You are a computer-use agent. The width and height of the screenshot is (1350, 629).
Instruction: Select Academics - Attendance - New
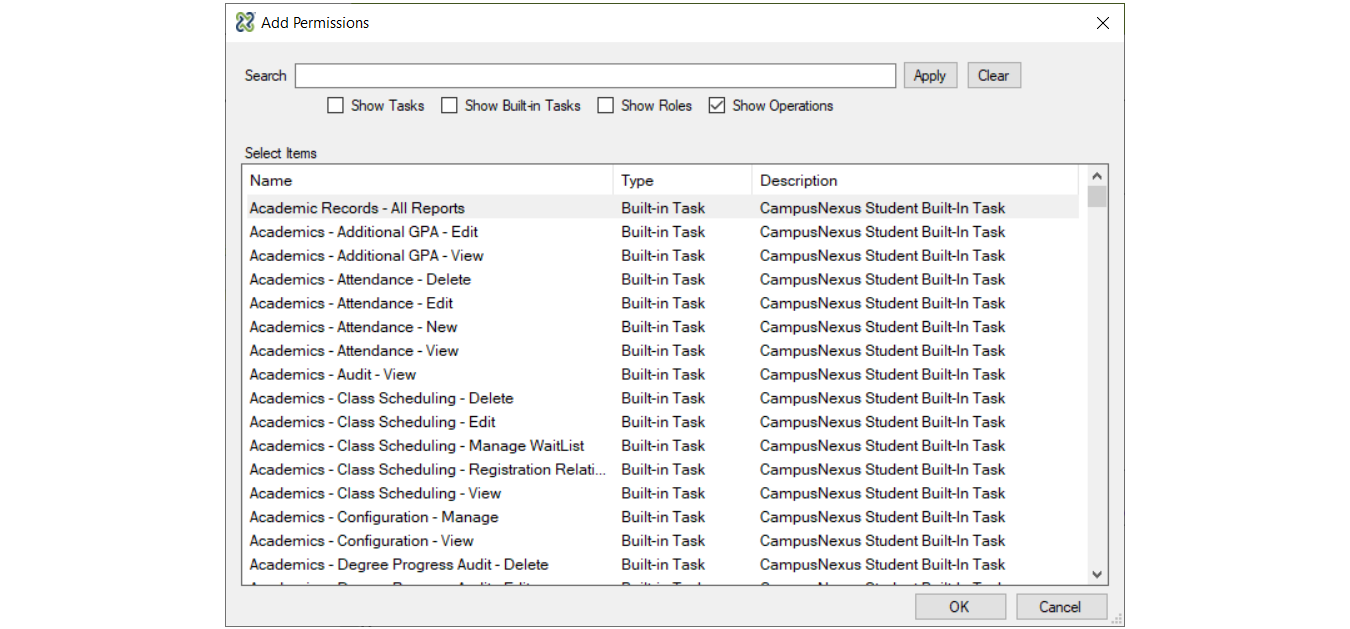[661, 327]
